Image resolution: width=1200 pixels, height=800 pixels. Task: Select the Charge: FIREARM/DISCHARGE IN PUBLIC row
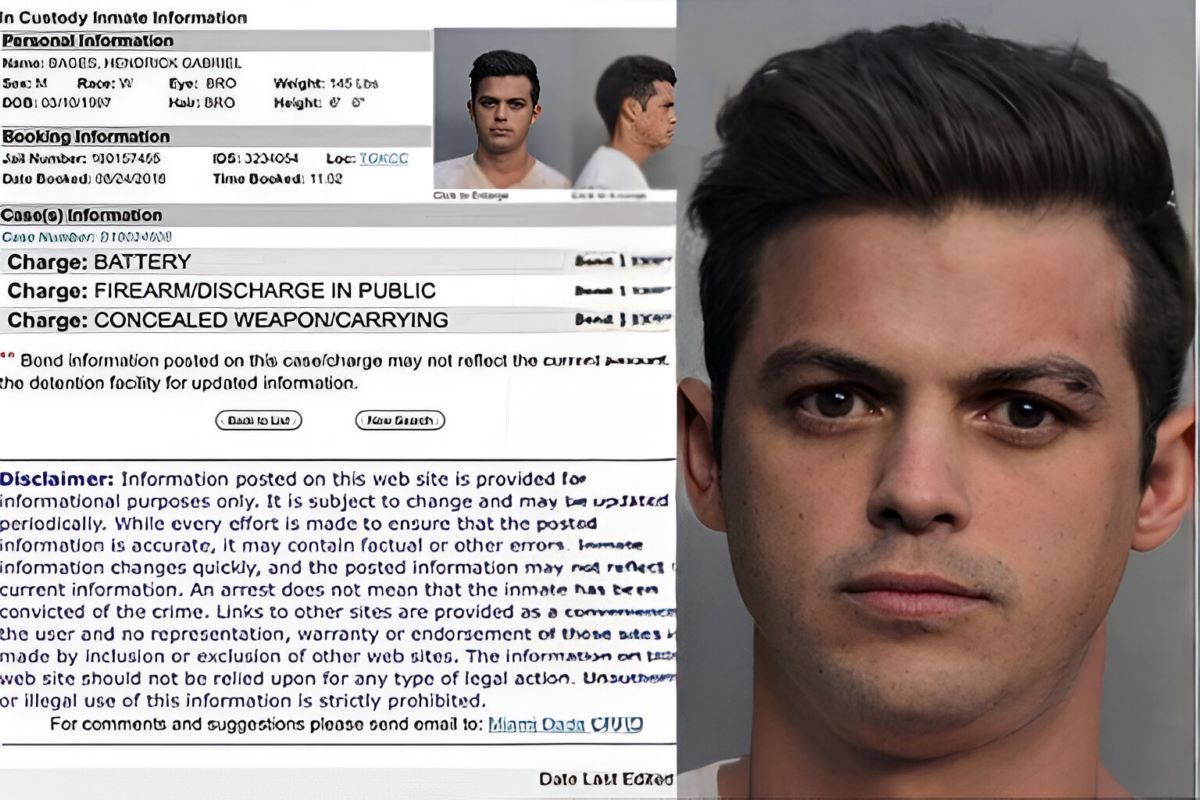337,291
